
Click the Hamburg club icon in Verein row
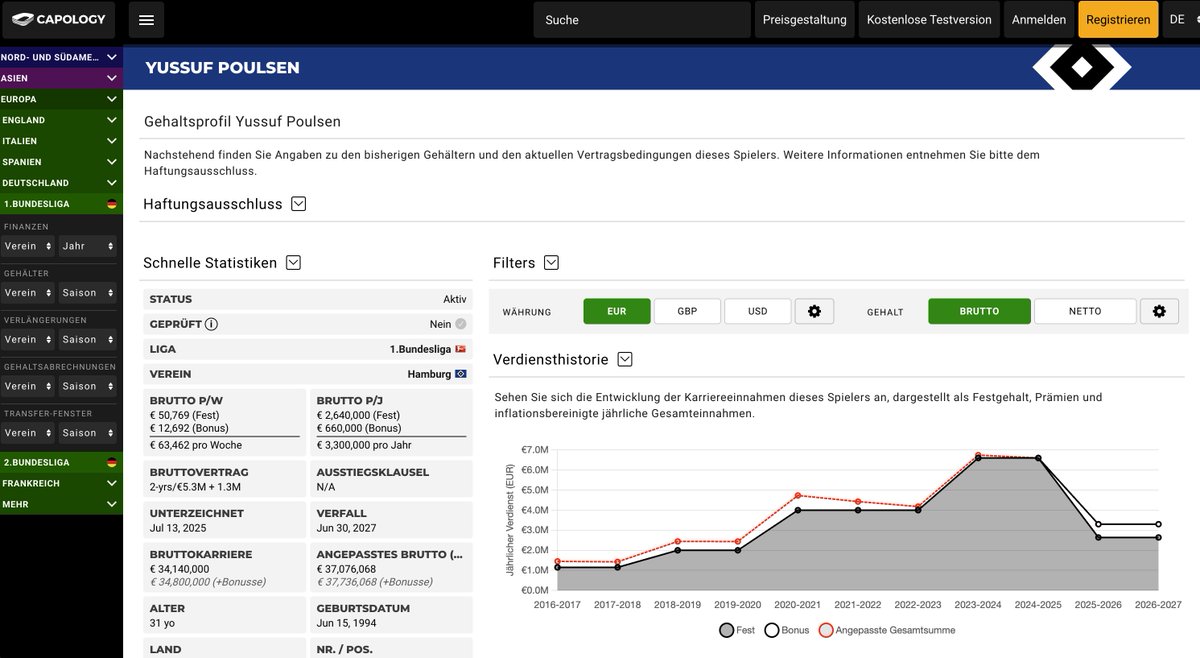pyautogui.click(x=460, y=374)
